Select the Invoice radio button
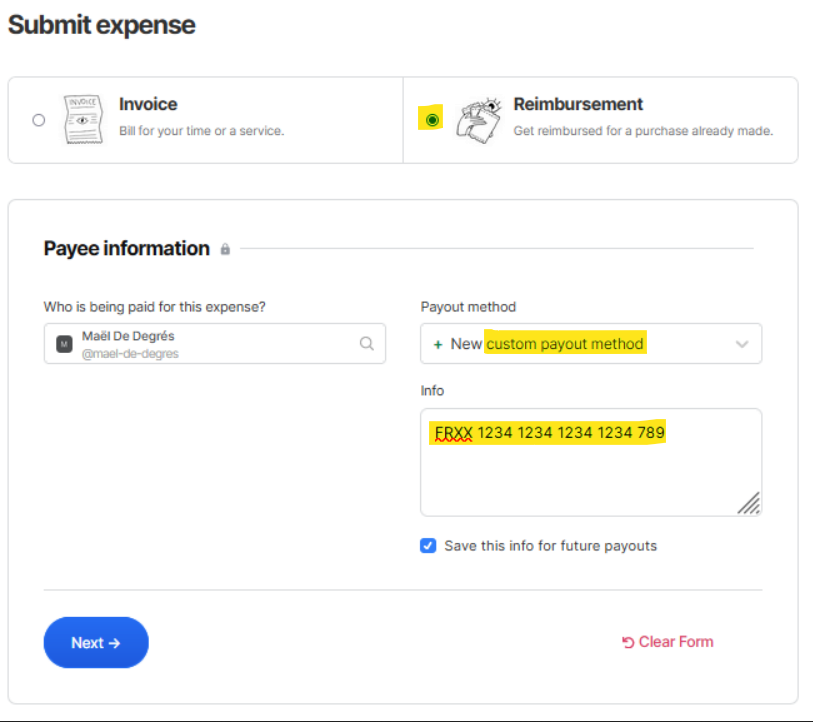Screen dimensions: 813x722 pos(38,120)
